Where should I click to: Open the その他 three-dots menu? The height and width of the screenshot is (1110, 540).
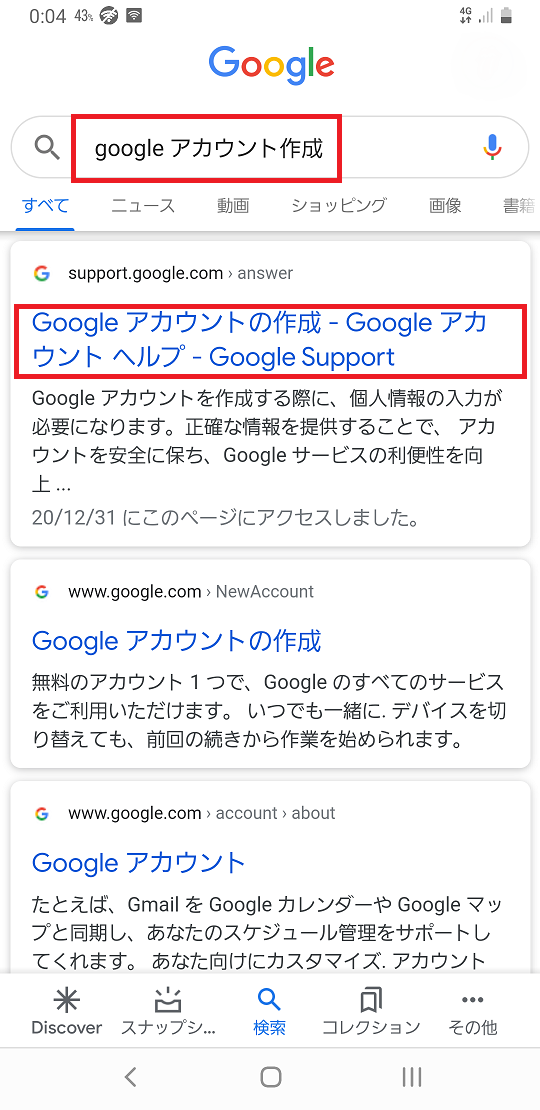[x=472, y=1001]
